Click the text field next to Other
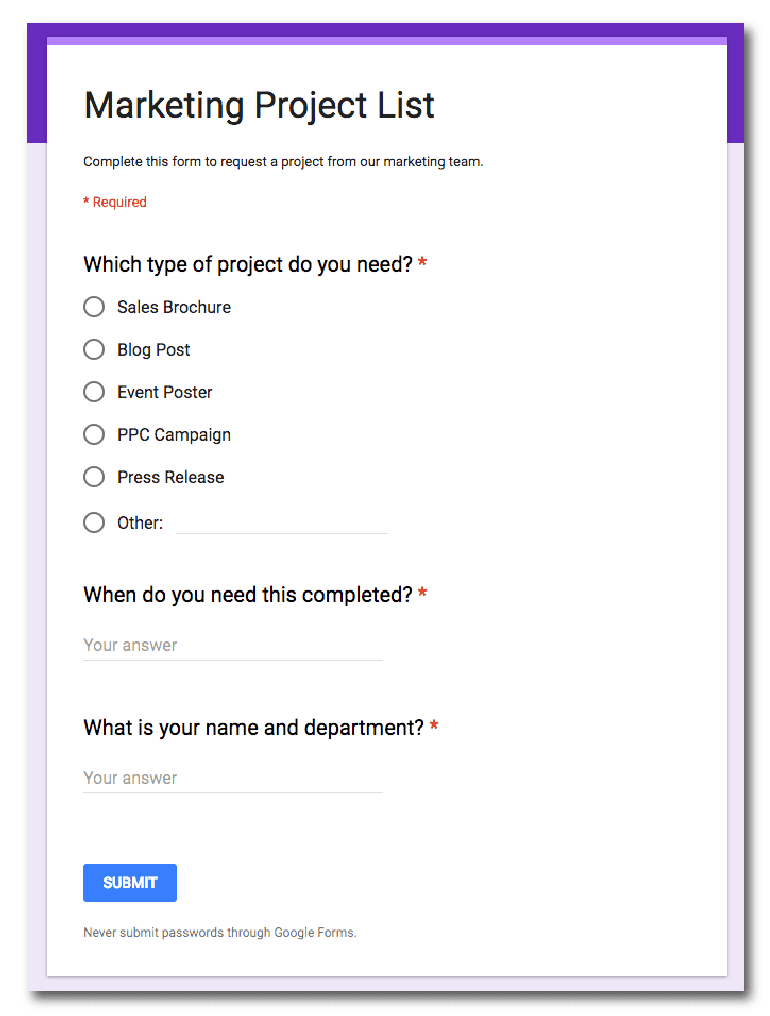The image size is (770, 1016). point(282,522)
